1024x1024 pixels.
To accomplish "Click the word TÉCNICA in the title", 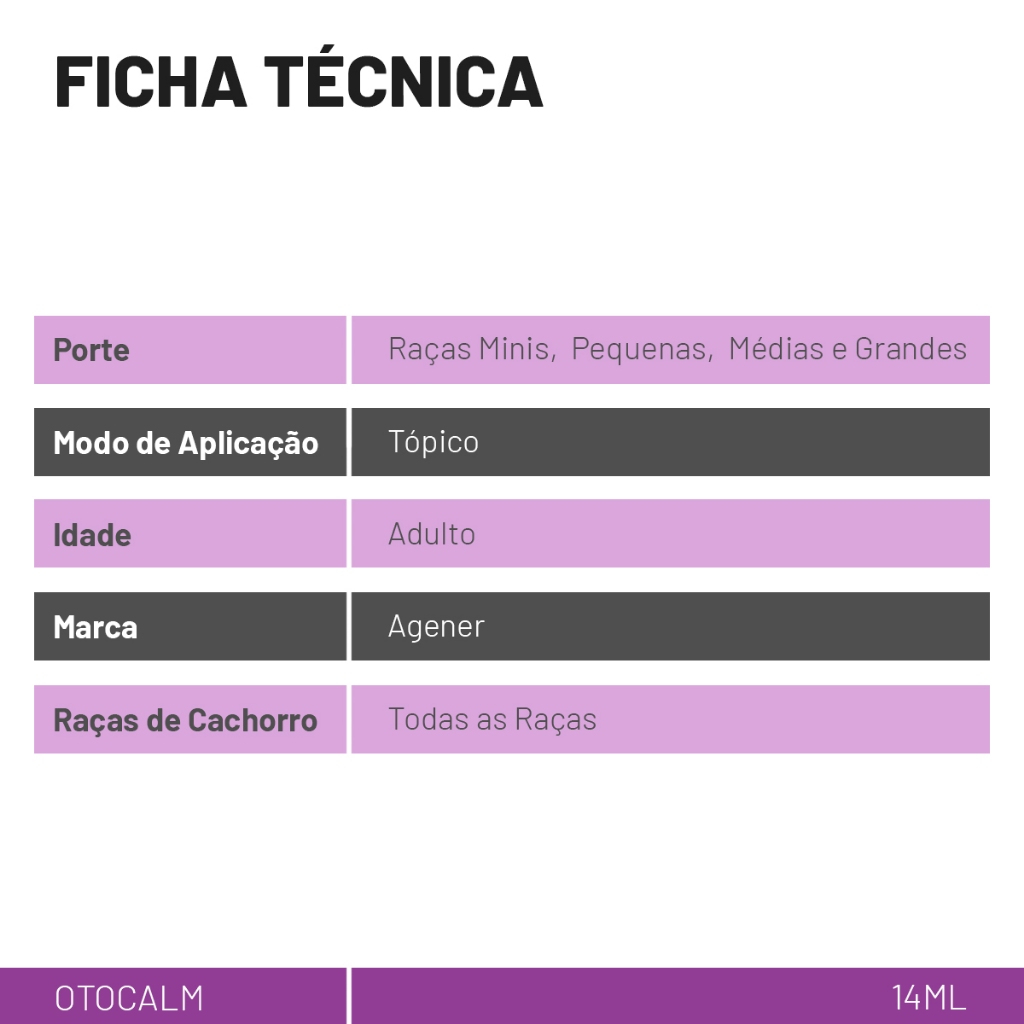I will click(404, 82).
